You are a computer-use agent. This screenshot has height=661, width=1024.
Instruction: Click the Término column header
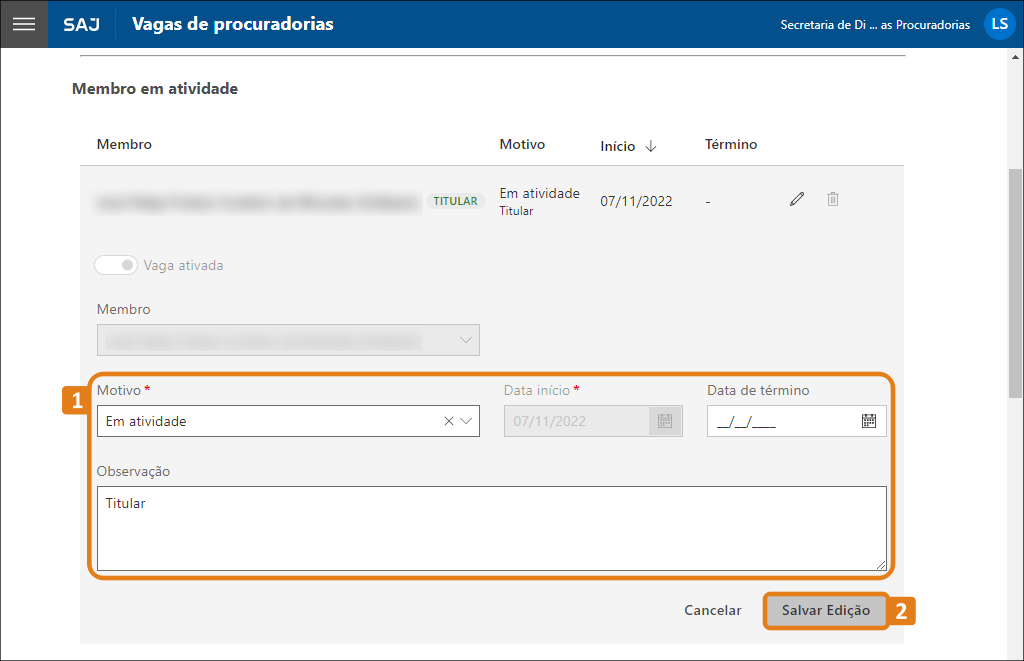731,145
